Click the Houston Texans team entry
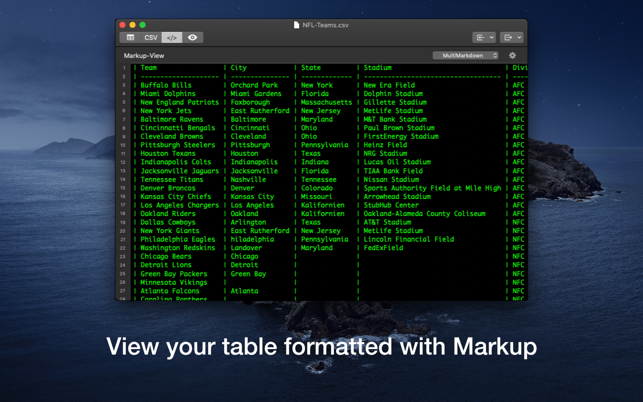This screenshot has height=402, width=643. click(168, 153)
